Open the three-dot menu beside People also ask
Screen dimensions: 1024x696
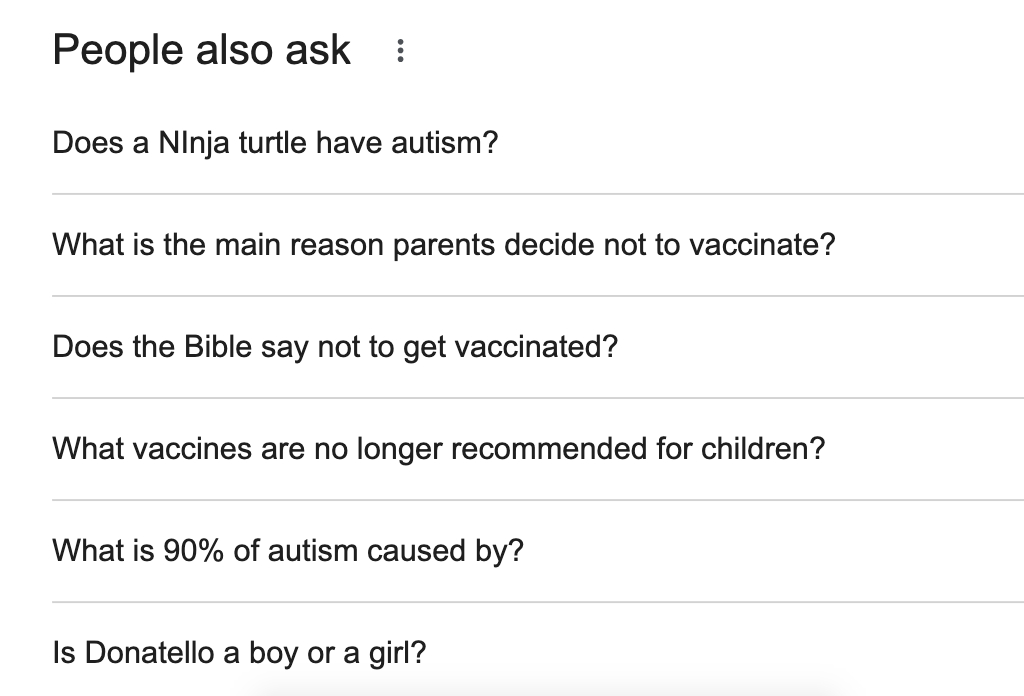(400, 51)
